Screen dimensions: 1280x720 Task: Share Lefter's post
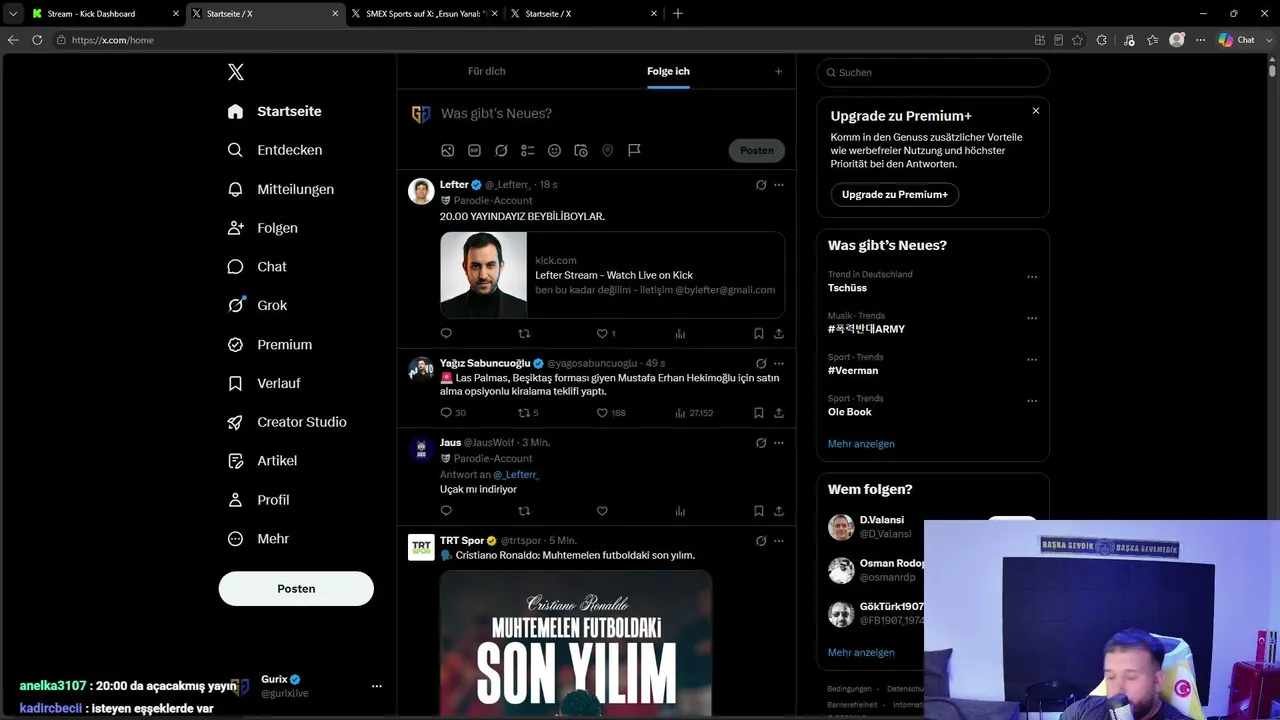click(x=778, y=334)
